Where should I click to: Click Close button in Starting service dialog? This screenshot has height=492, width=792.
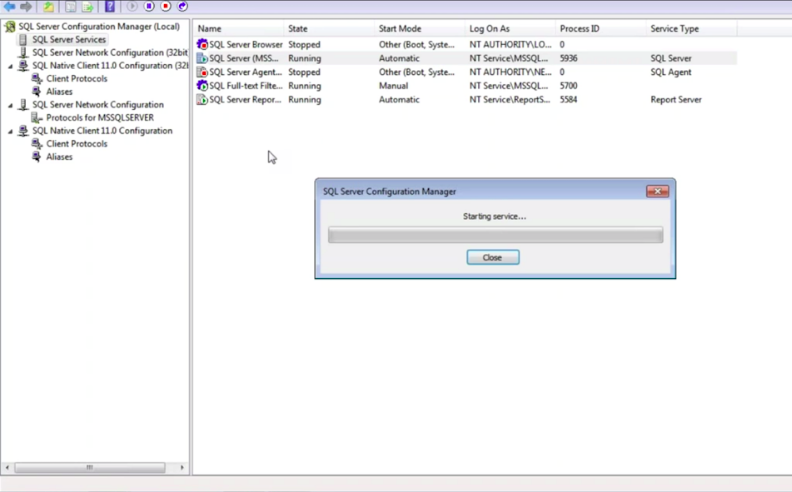493,258
